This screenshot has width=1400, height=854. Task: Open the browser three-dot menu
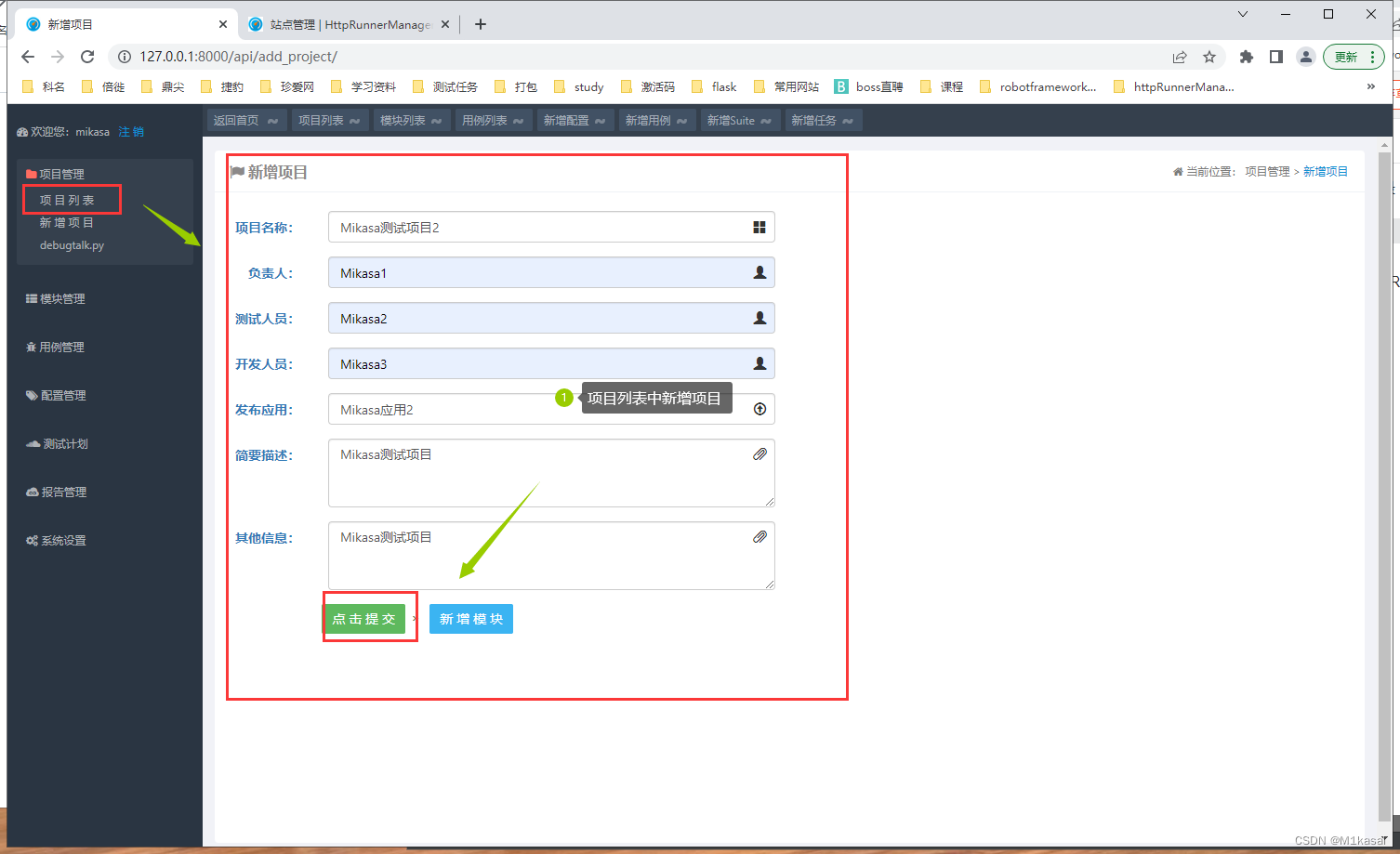1373,57
